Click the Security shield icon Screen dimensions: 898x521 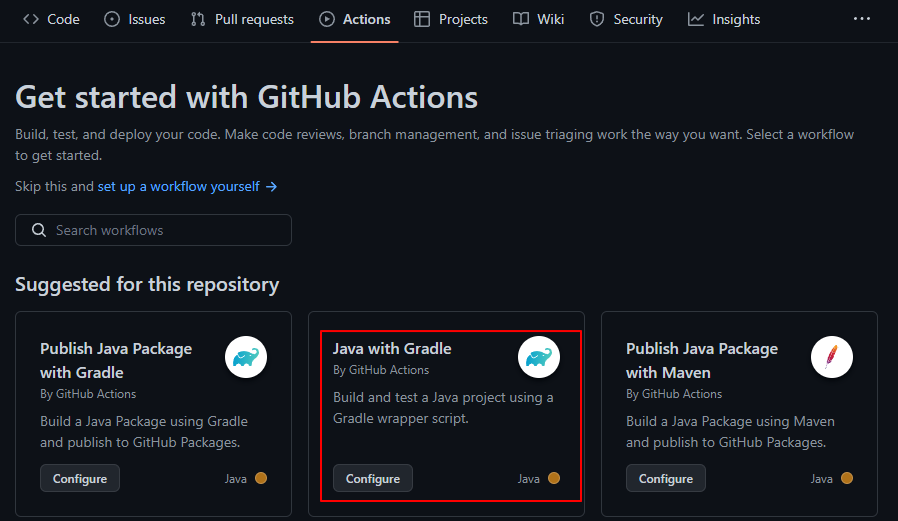[x=597, y=19]
